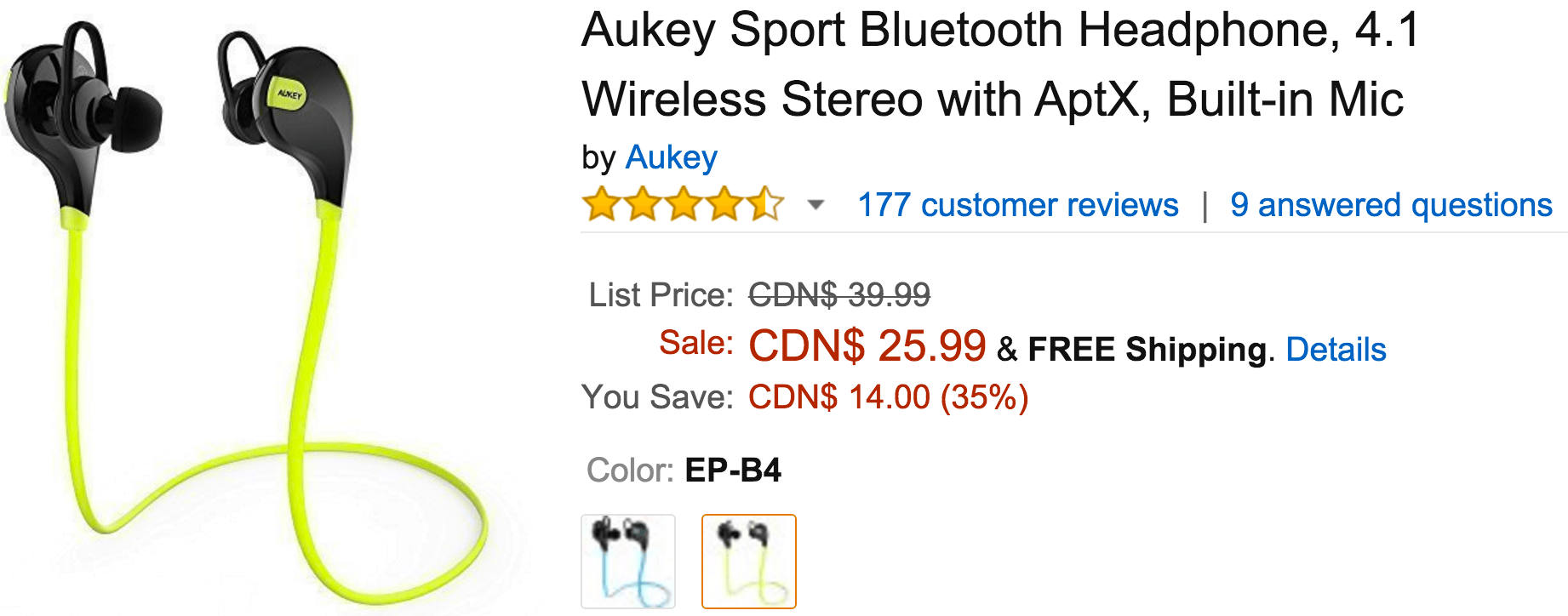This screenshot has height=616, width=1568.
Task: Select the green EP-B4 color swatch
Action: point(749,562)
